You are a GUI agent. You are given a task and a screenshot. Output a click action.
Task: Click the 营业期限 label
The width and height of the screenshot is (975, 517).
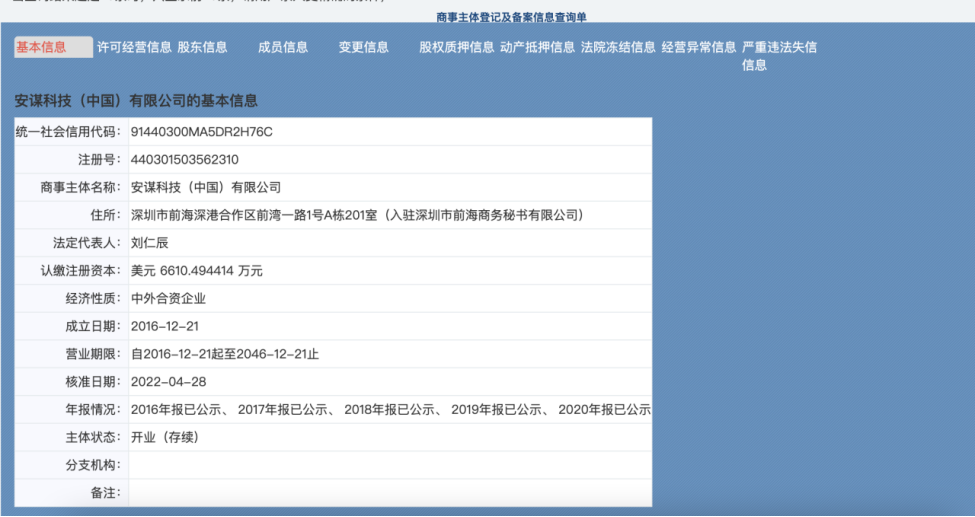click(x=93, y=355)
